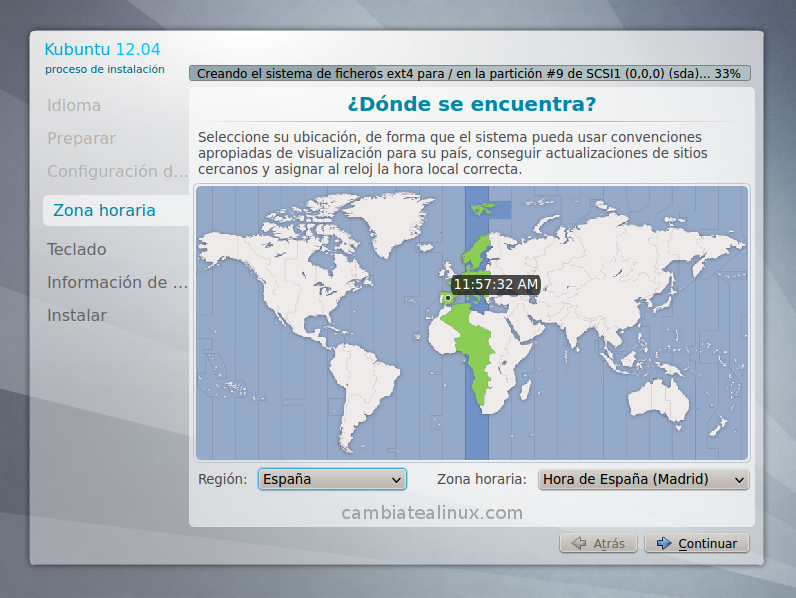Click the proceso de instalación subtitle
This screenshot has width=796, height=598.
click(x=105, y=69)
